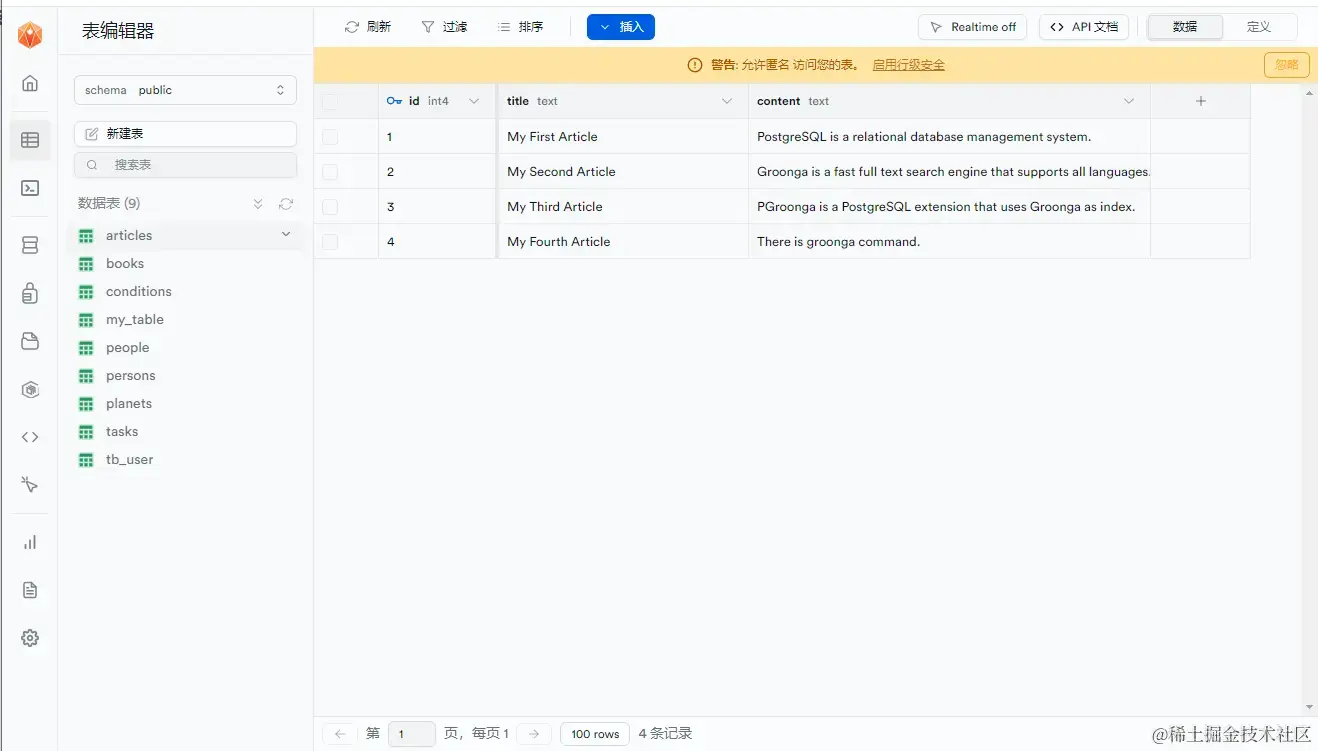The width and height of the screenshot is (1318, 751).
Task: Open Logs via the document icon
Action: 30,590
